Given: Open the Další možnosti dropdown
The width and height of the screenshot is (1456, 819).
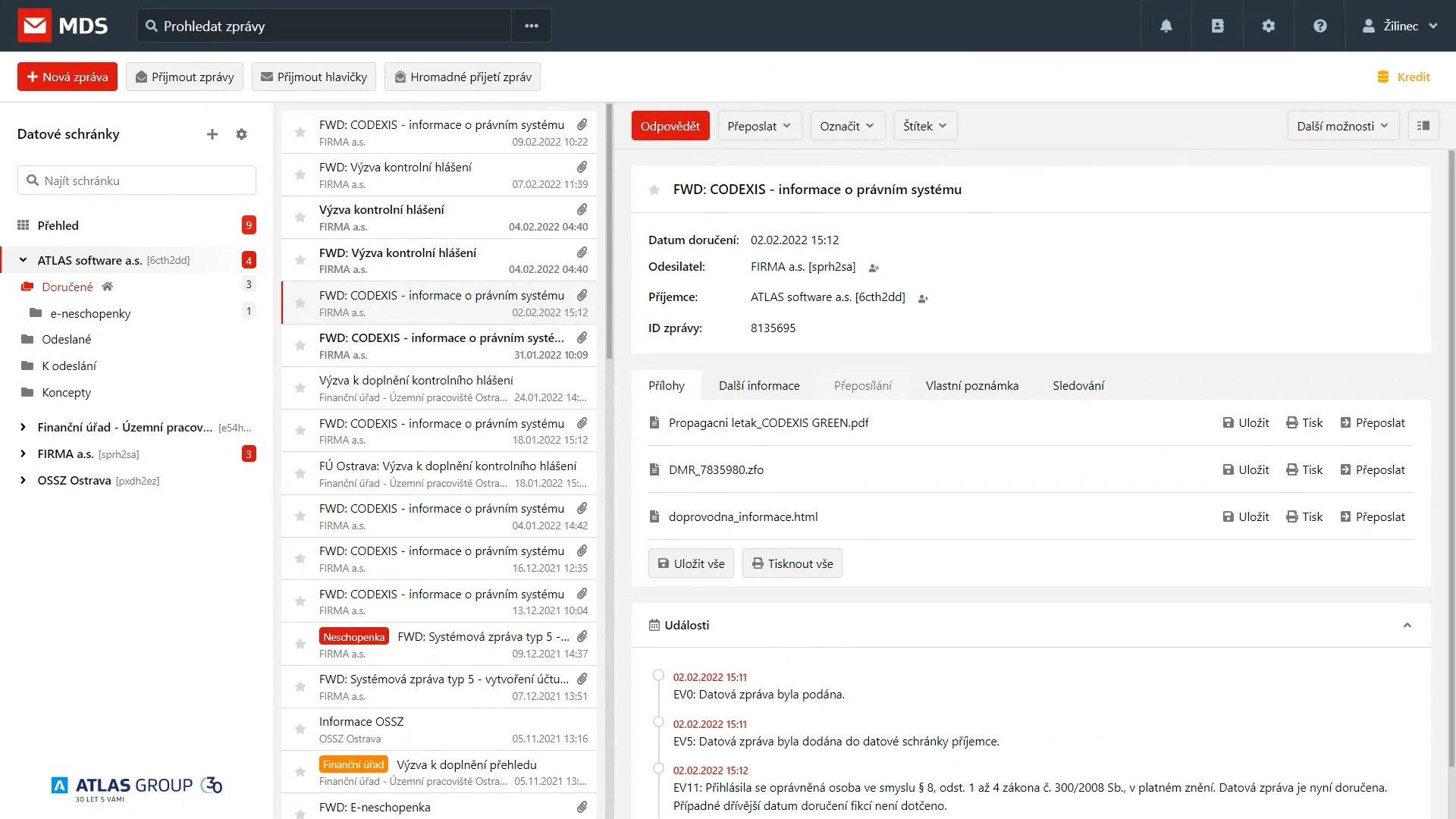Looking at the screenshot, I should point(1343,126).
